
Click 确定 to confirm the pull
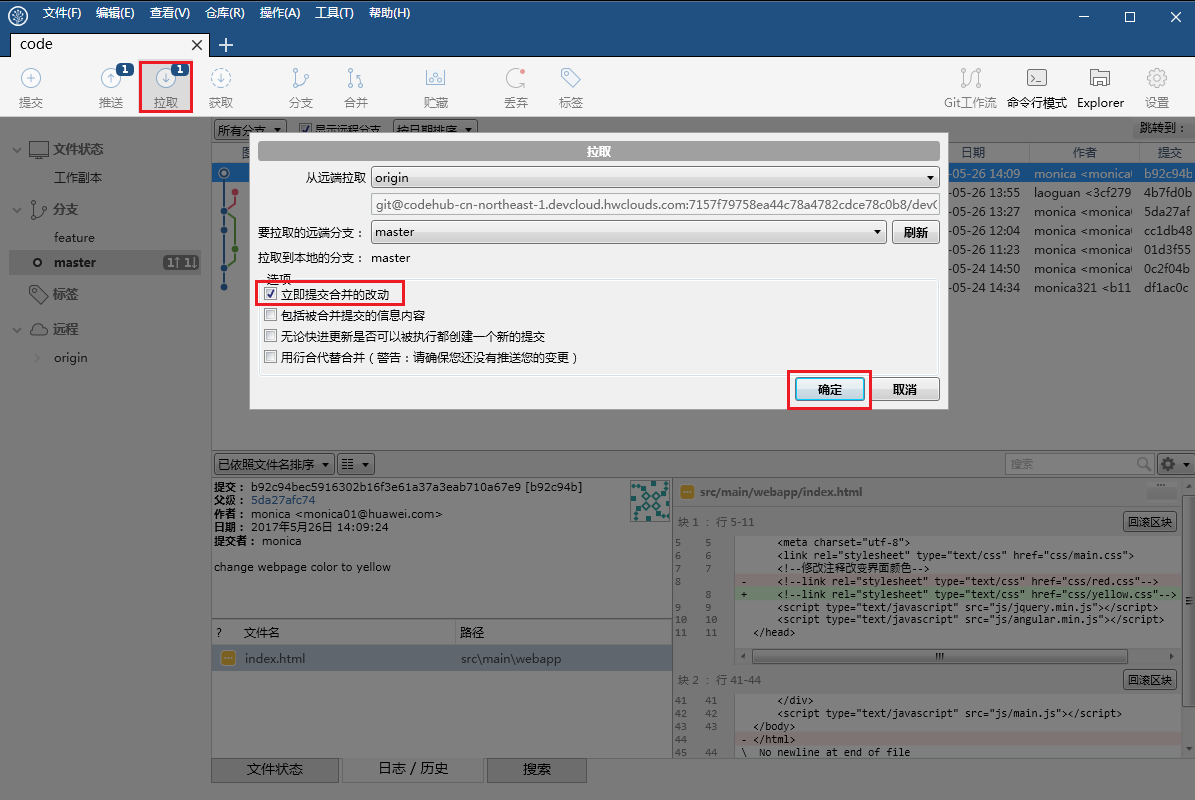click(x=829, y=389)
